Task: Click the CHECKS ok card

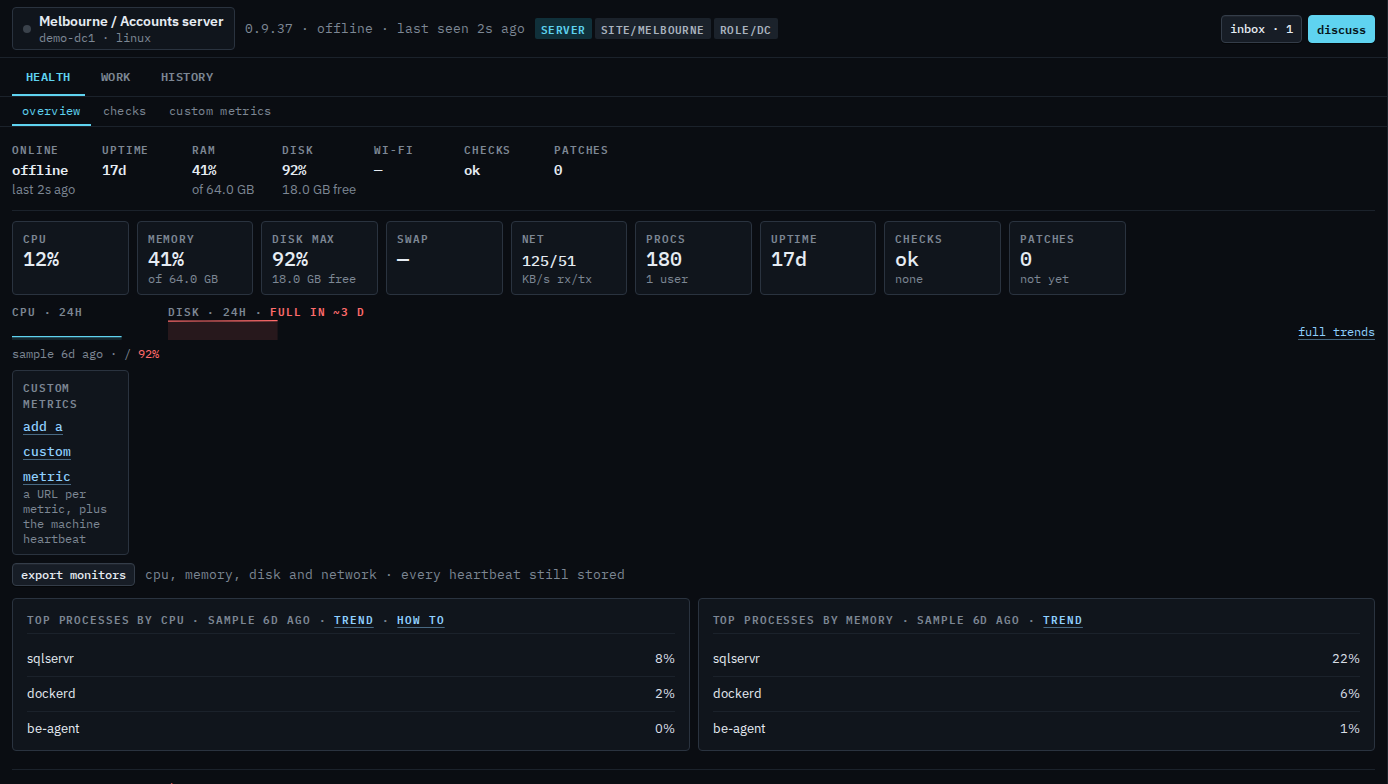Action: coord(942,258)
